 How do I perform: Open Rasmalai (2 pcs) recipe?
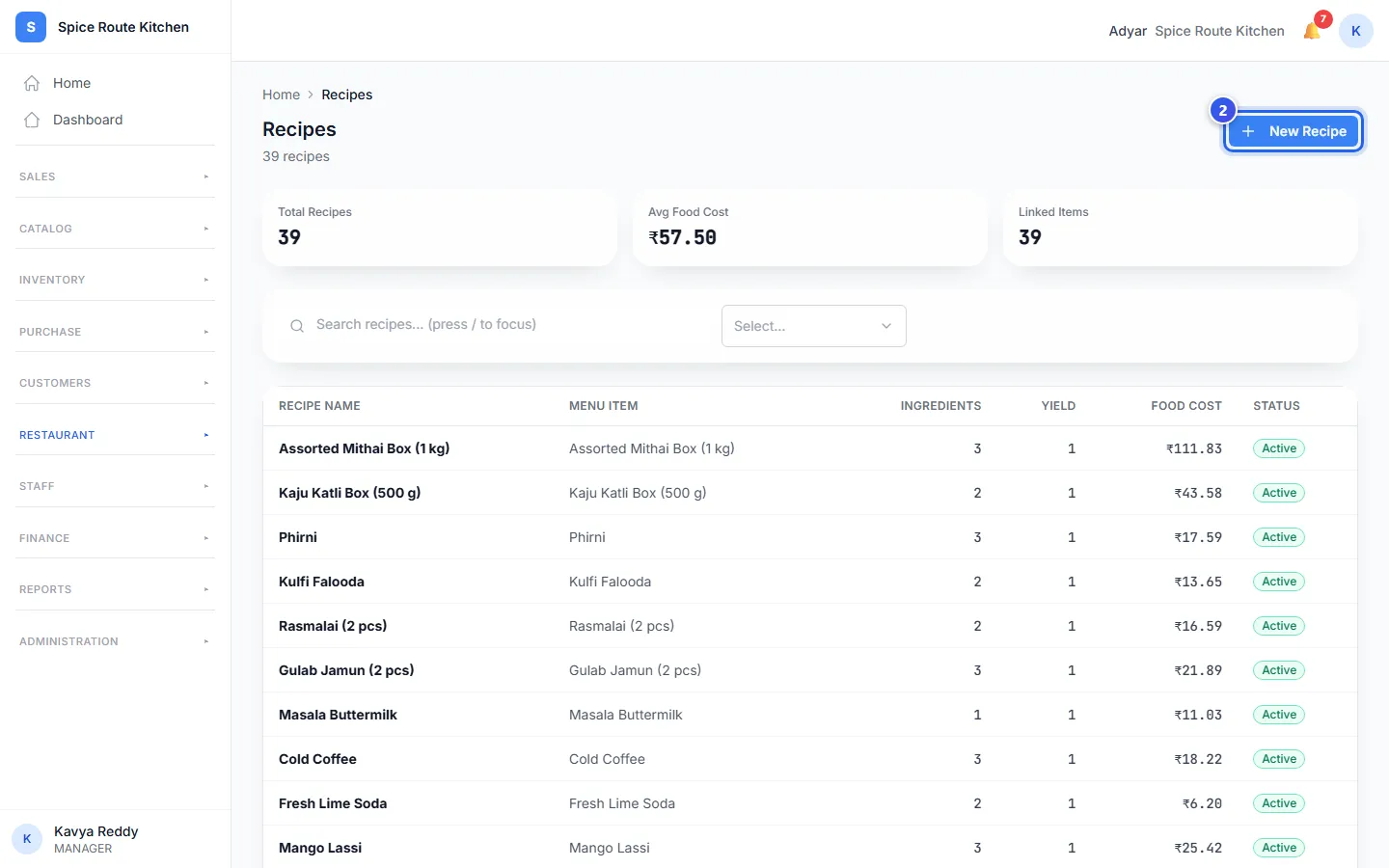point(809,626)
